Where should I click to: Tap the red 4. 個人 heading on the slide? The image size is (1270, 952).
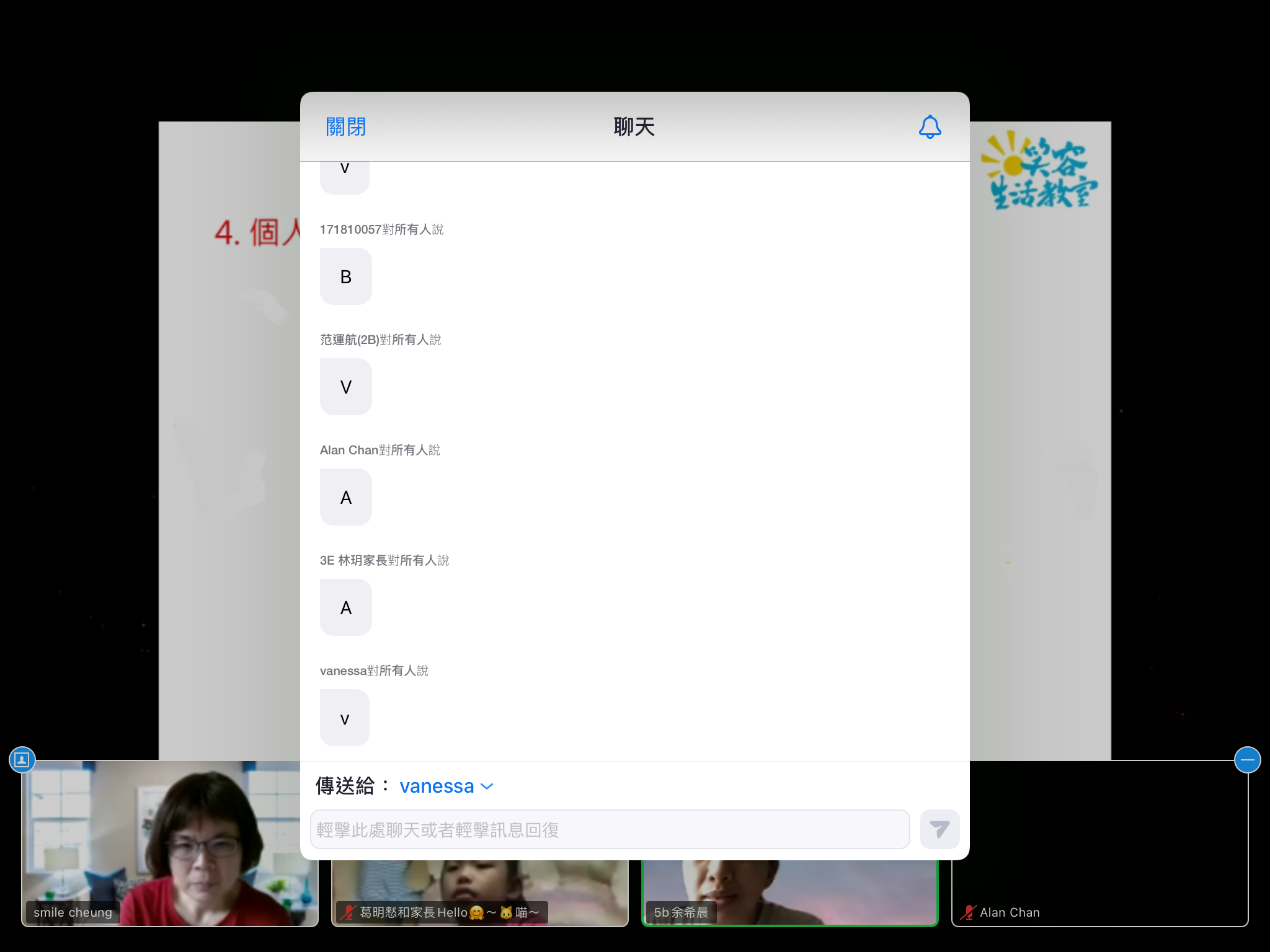pyautogui.click(x=257, y=232)
